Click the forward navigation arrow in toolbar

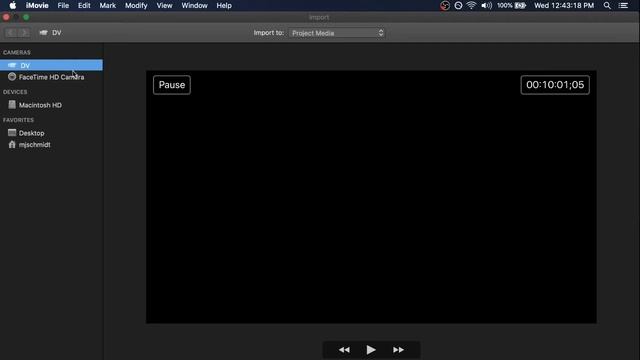pos(24,33)
